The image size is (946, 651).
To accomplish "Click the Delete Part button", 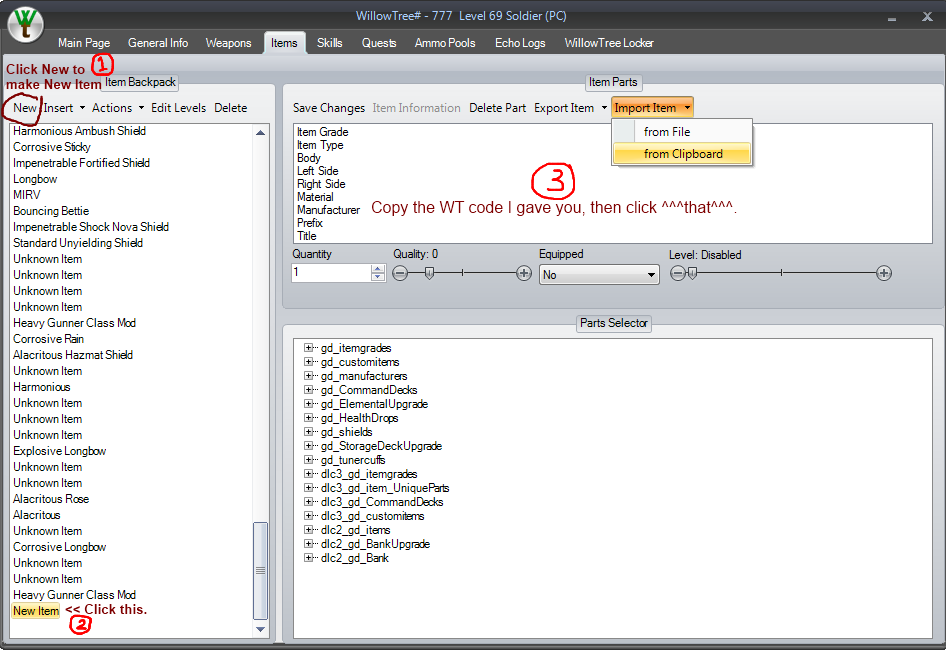I will [498, 108].
